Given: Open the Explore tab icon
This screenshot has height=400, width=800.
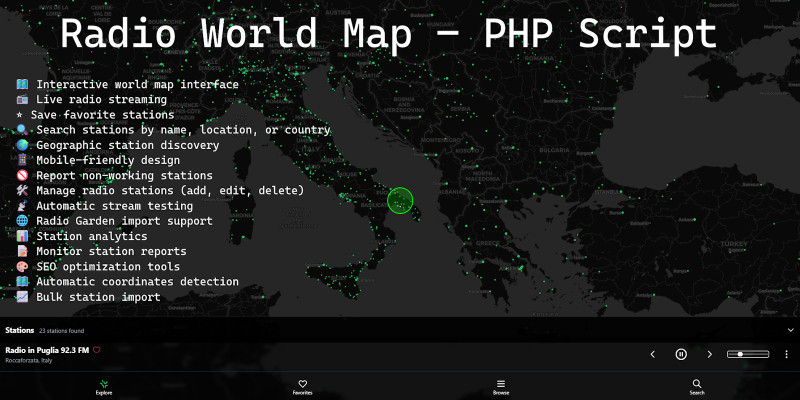Looking at the screenshot, I should tap(104, 384).
